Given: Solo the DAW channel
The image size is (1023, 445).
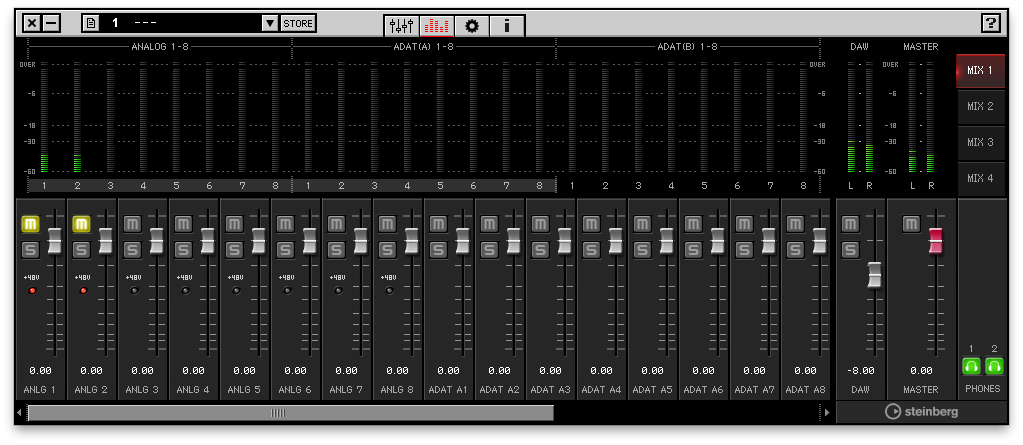Looking at the screenshot, I should 849,249.
